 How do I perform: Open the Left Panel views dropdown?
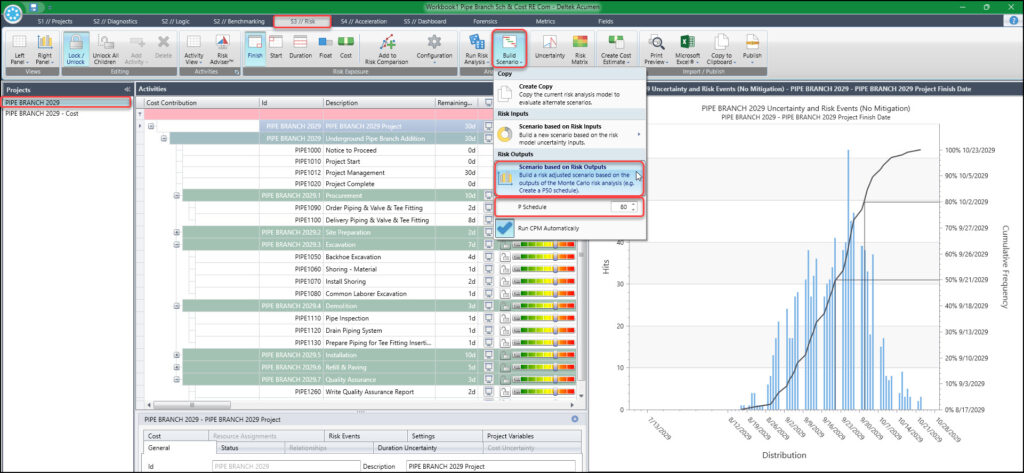coord(20,48)
